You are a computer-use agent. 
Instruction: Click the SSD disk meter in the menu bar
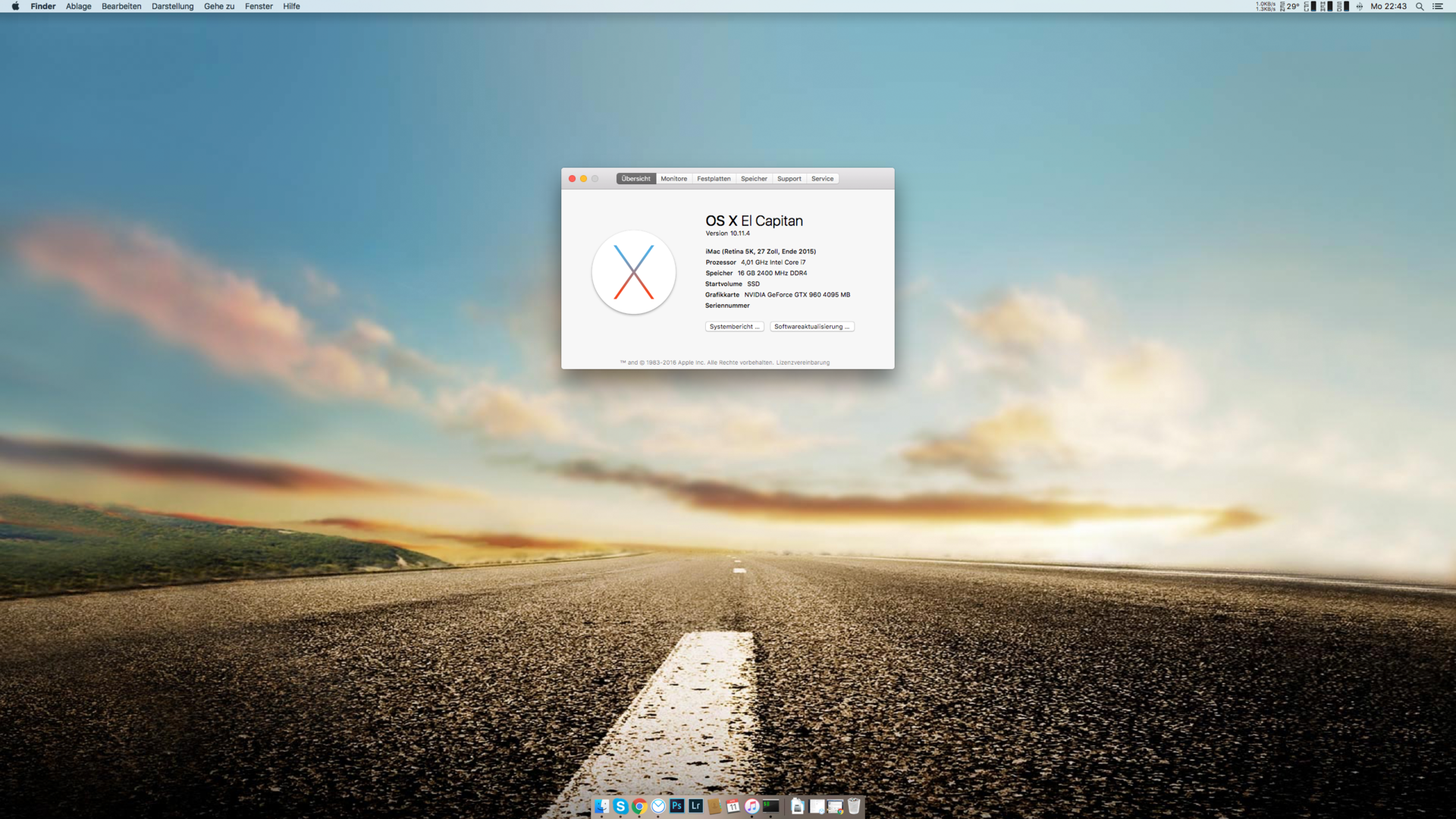[1343, 6]
